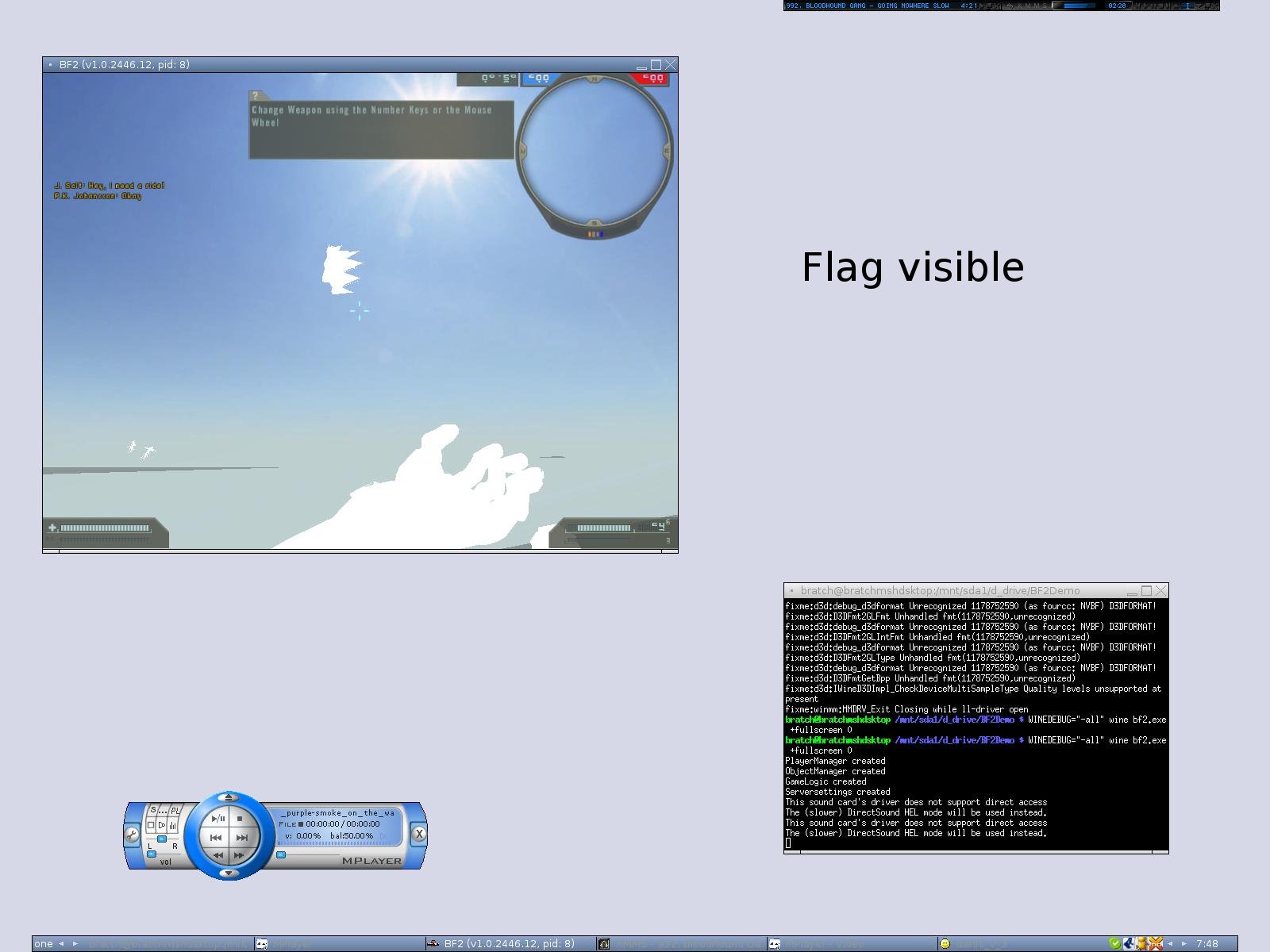1270x952 pixels.
Task: Click the 'bal:50.00%' readout in MPlayer
Action: (352, 835)
